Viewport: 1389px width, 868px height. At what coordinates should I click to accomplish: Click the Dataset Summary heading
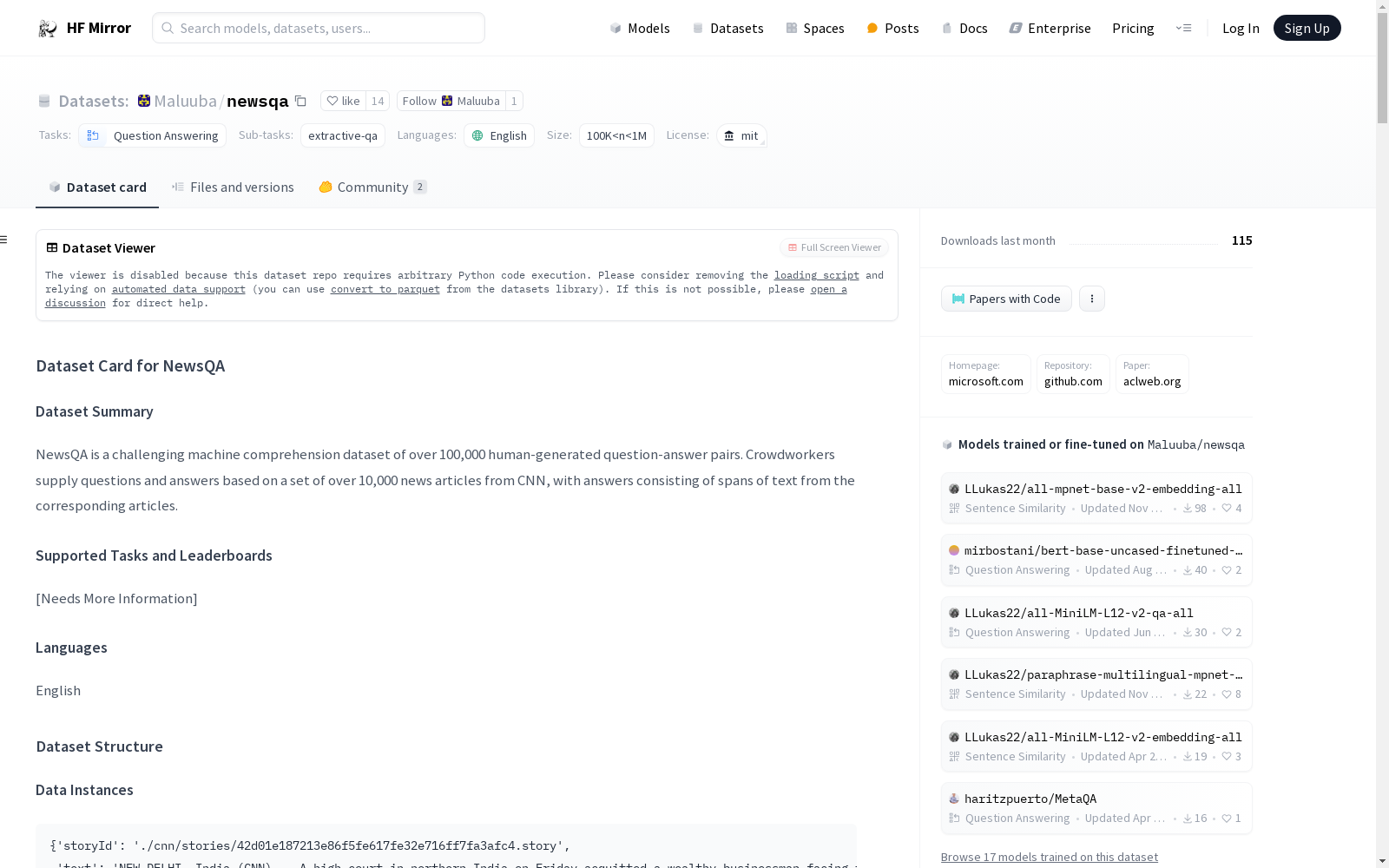coord(95,411)
